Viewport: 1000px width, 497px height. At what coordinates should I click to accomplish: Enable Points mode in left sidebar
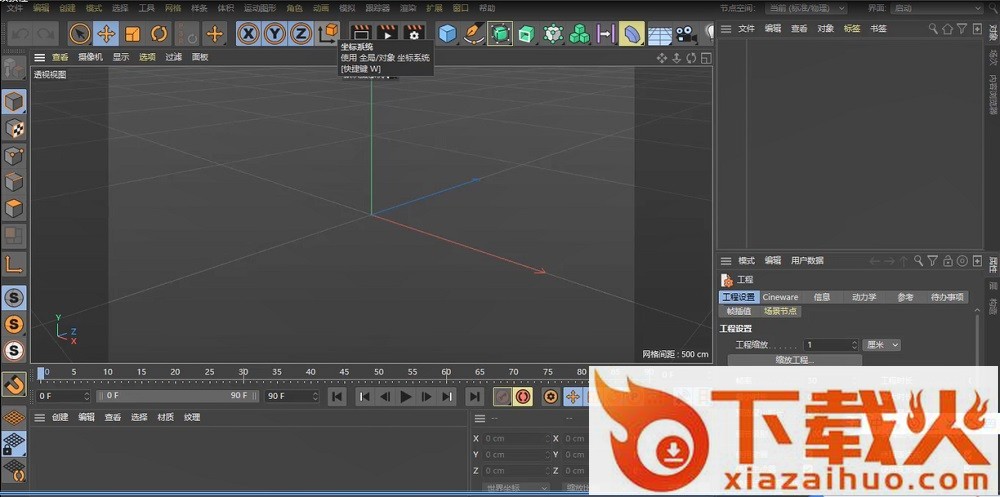tap(15, 155)
